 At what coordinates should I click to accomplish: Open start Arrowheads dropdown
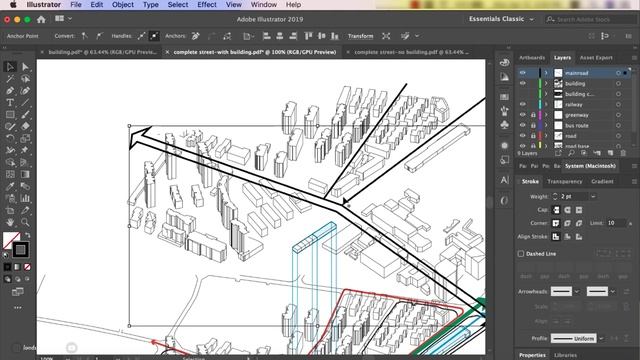pyautogui.click(x=577, y=291)
